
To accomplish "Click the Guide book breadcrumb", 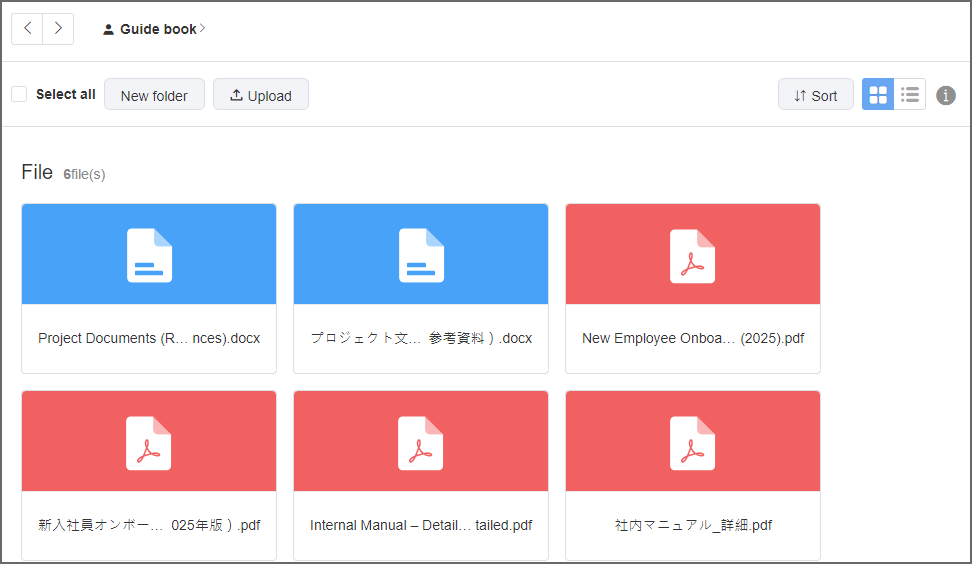I will tap(158, 30).
